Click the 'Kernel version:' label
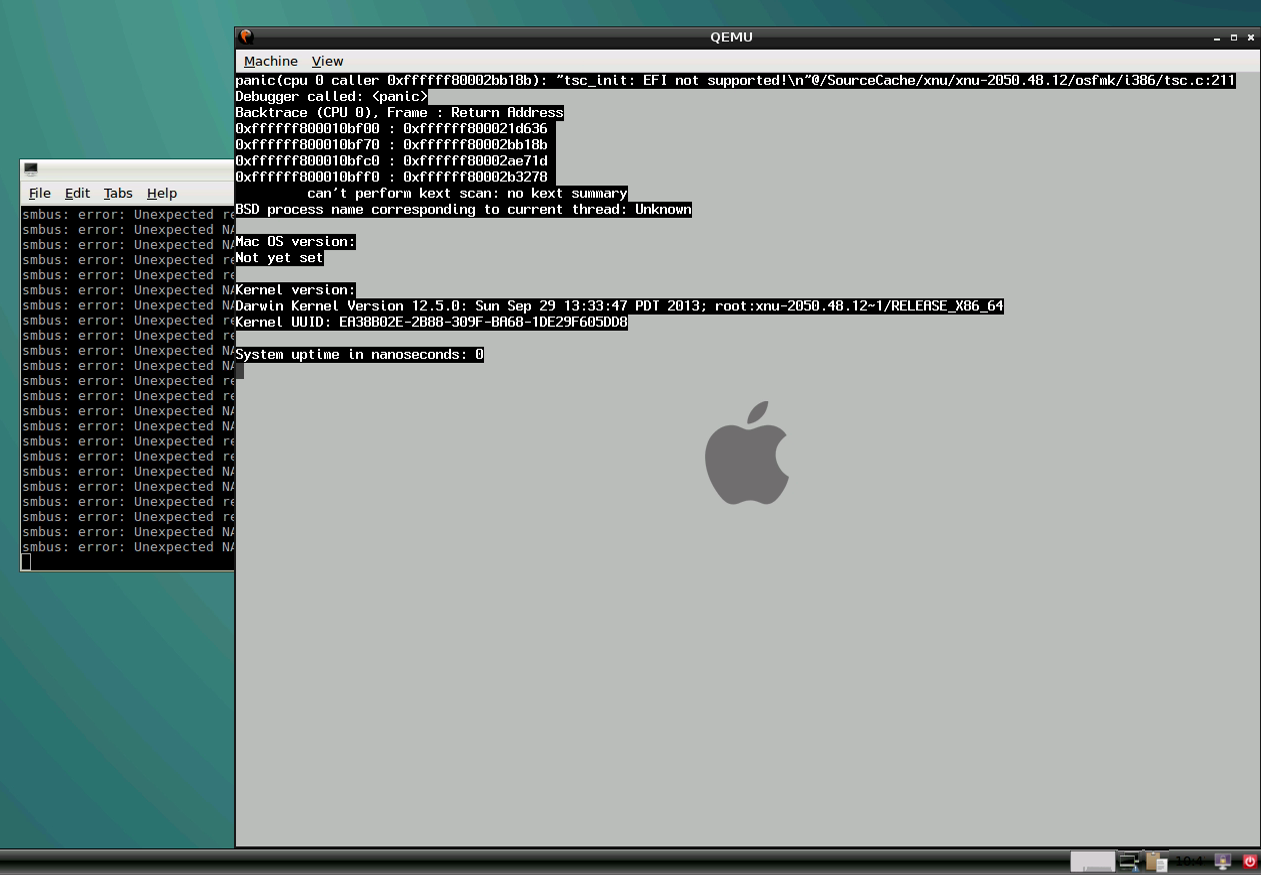Screen dimensions: 1261x875 [295, 290]
